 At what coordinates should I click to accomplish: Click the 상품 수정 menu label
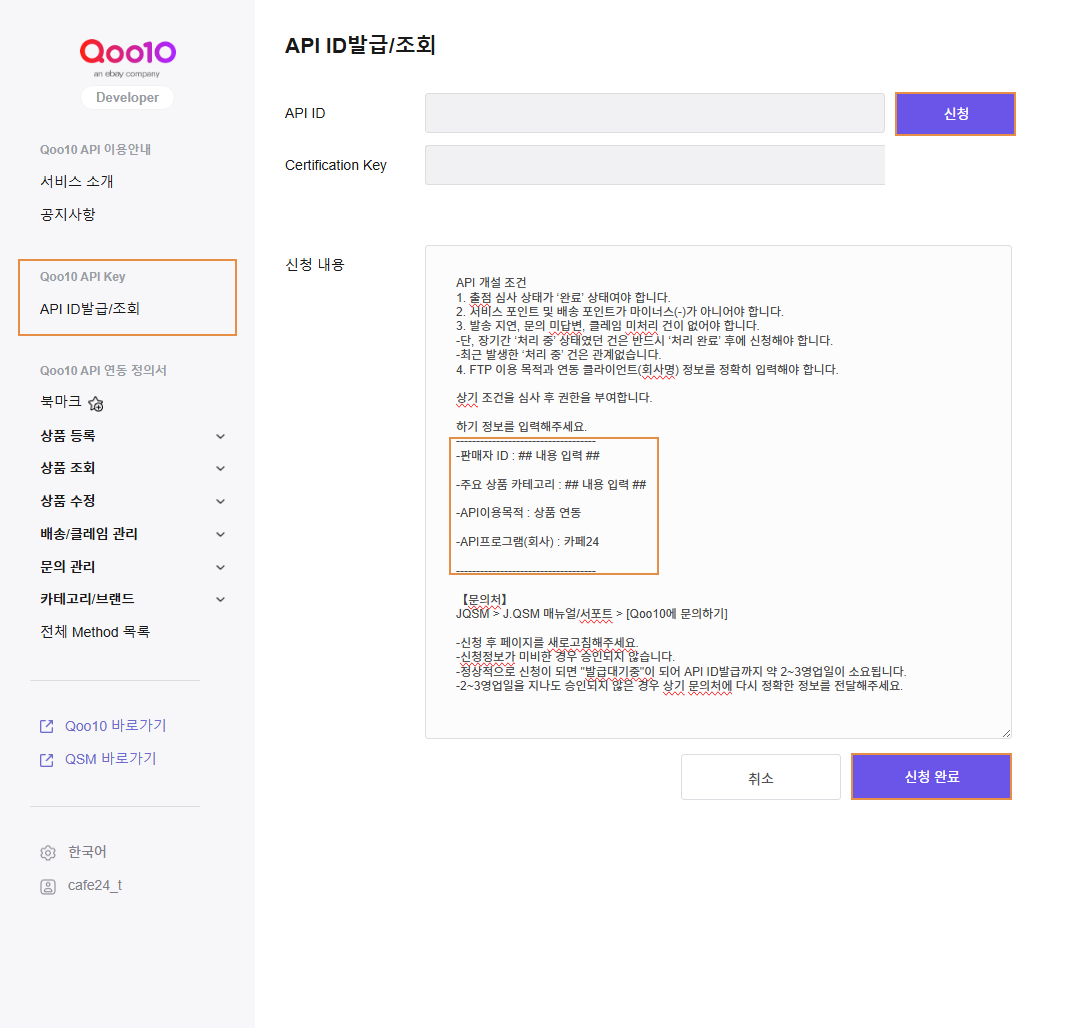(x=68, y=501)
